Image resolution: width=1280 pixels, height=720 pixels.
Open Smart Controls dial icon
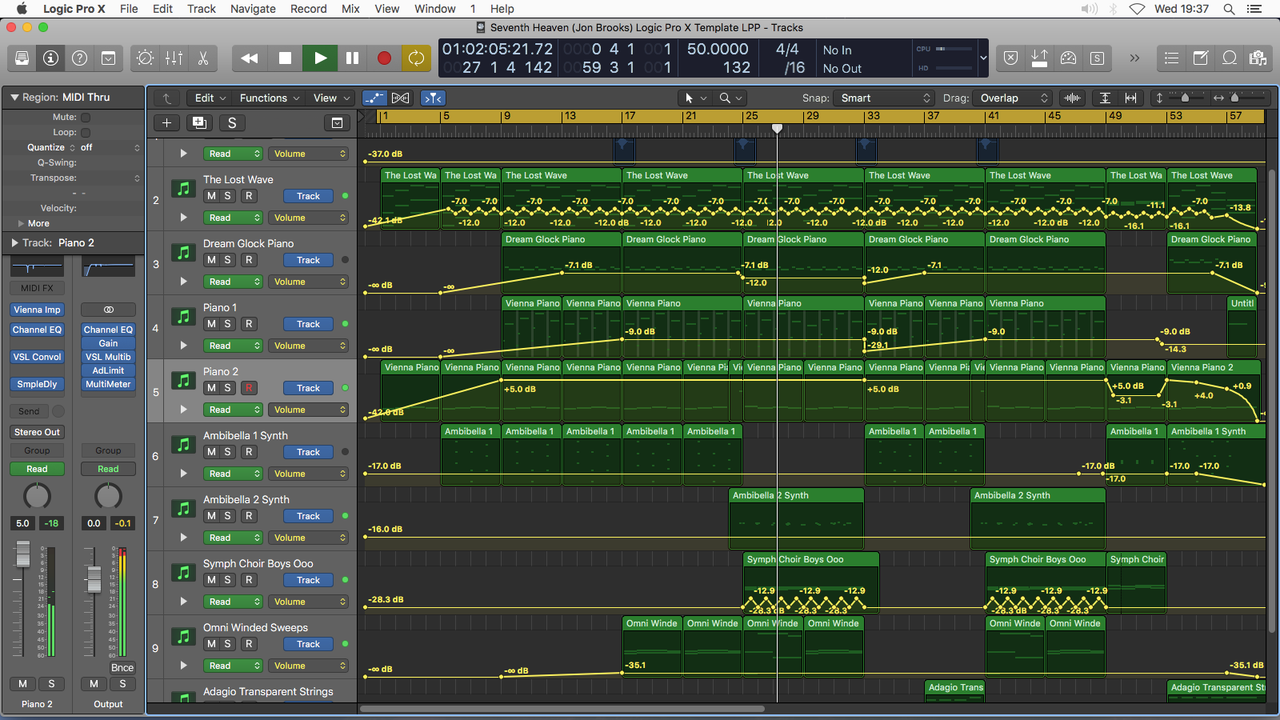(x=145, y=58)
